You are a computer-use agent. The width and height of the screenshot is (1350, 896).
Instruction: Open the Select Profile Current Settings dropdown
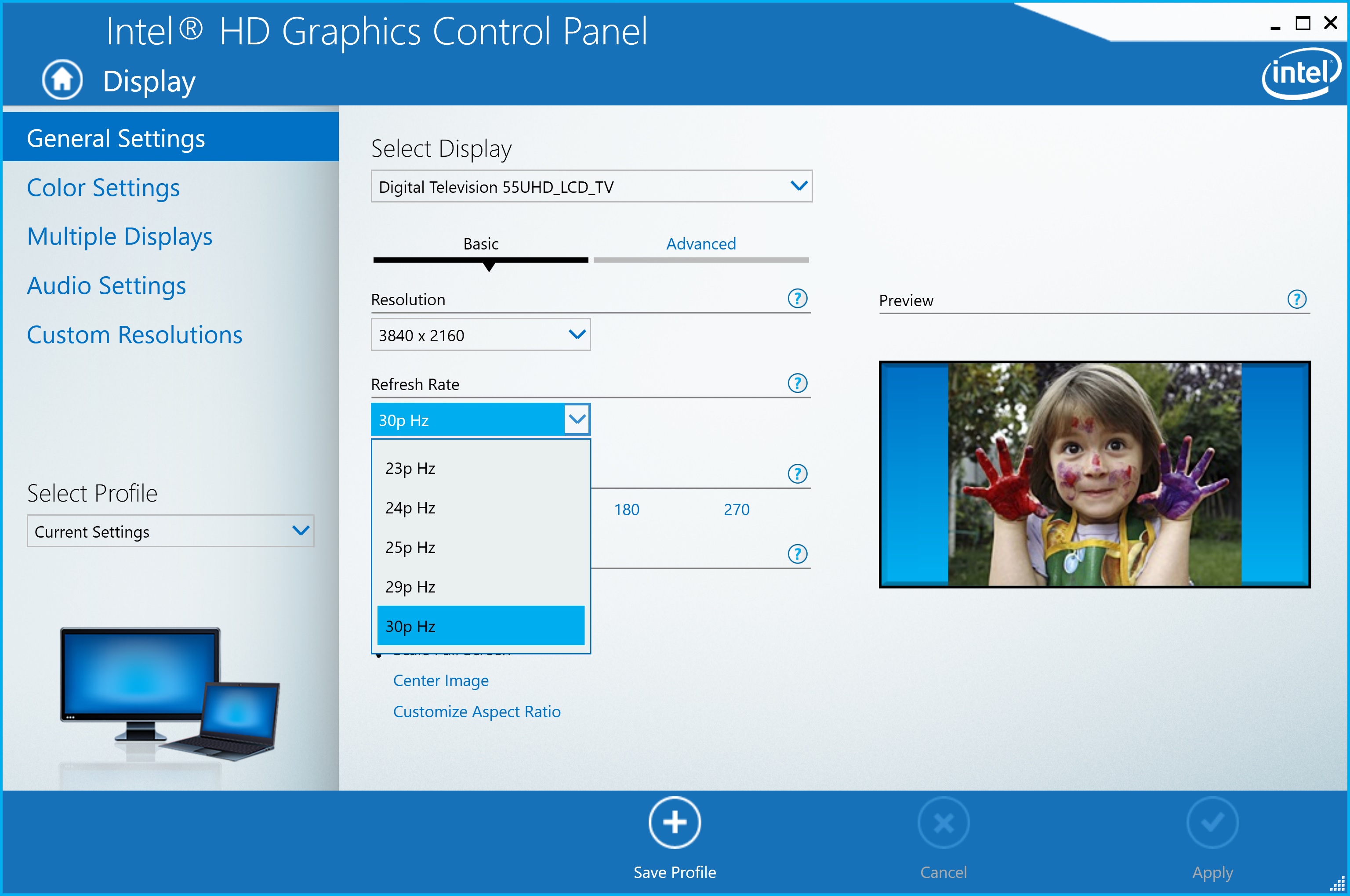170,530
